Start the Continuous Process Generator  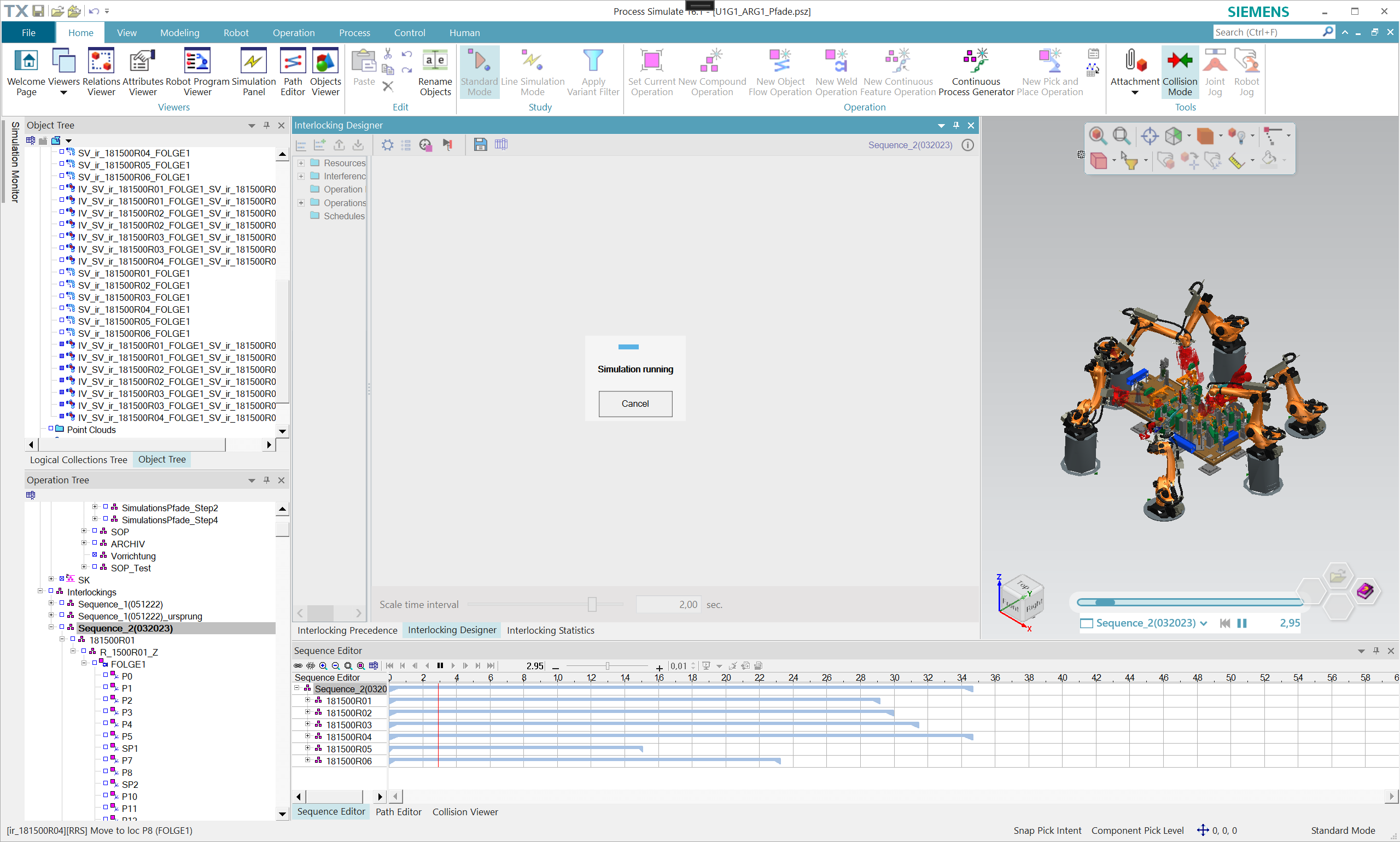click(x=976, y=72)
